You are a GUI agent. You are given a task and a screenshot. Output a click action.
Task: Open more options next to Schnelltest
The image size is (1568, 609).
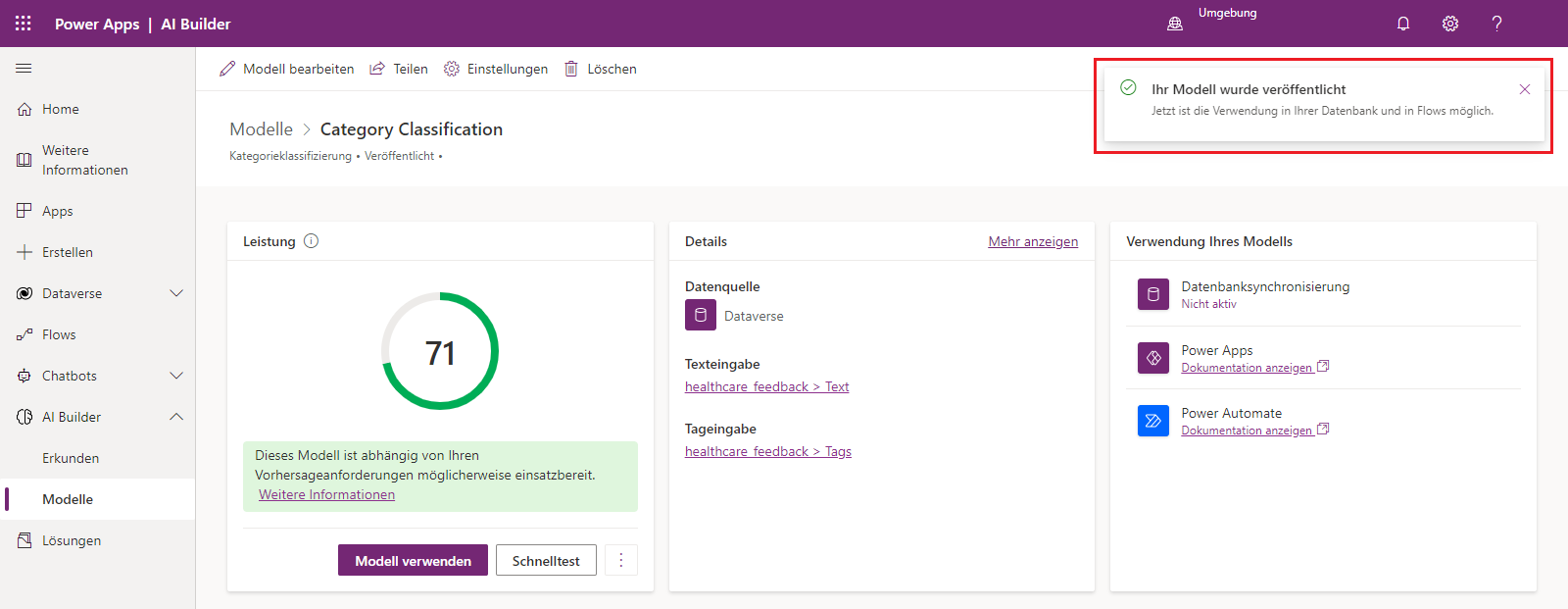click(621, 561)
